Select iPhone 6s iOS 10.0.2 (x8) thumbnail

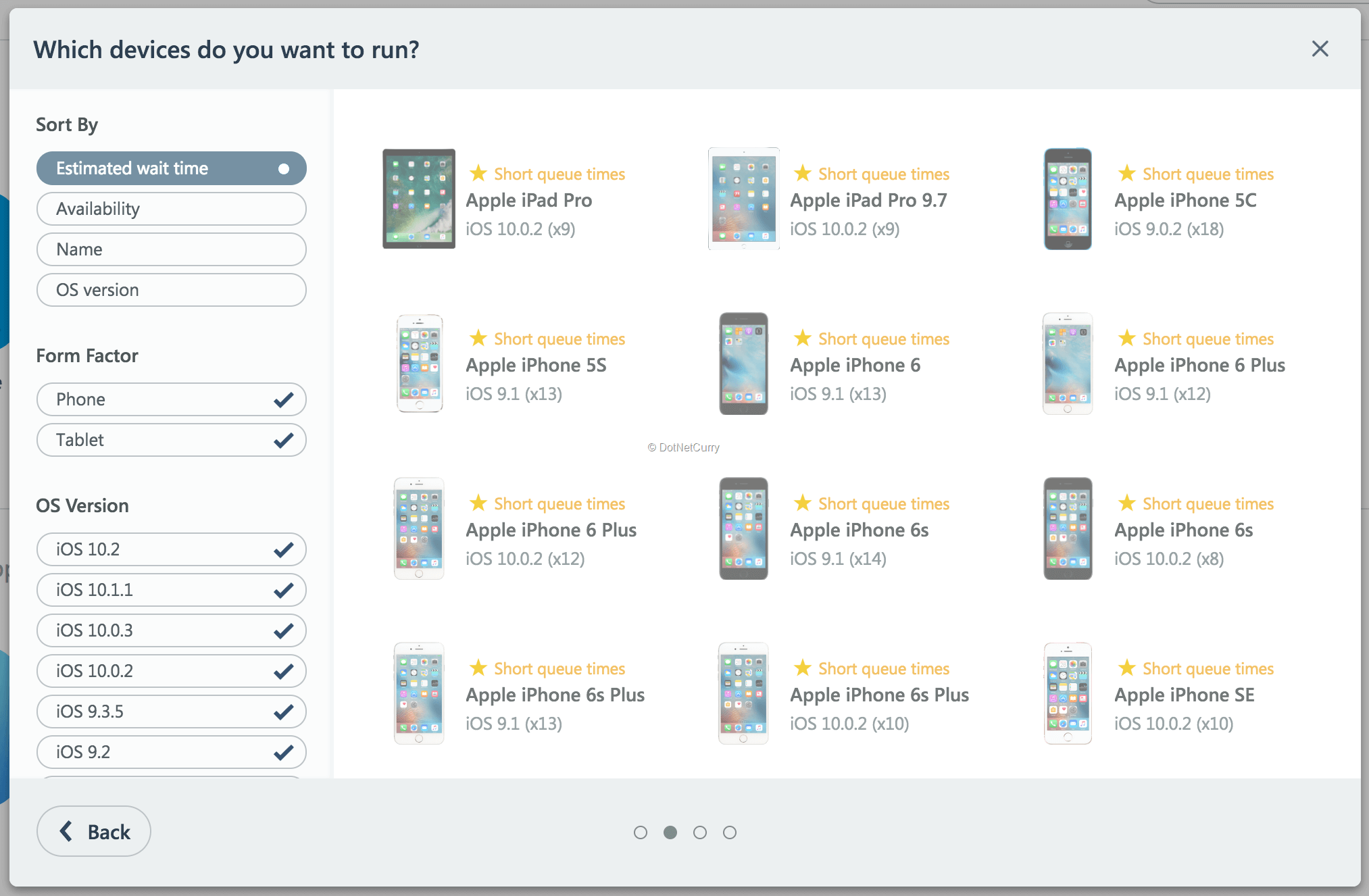coord(1068,528)
